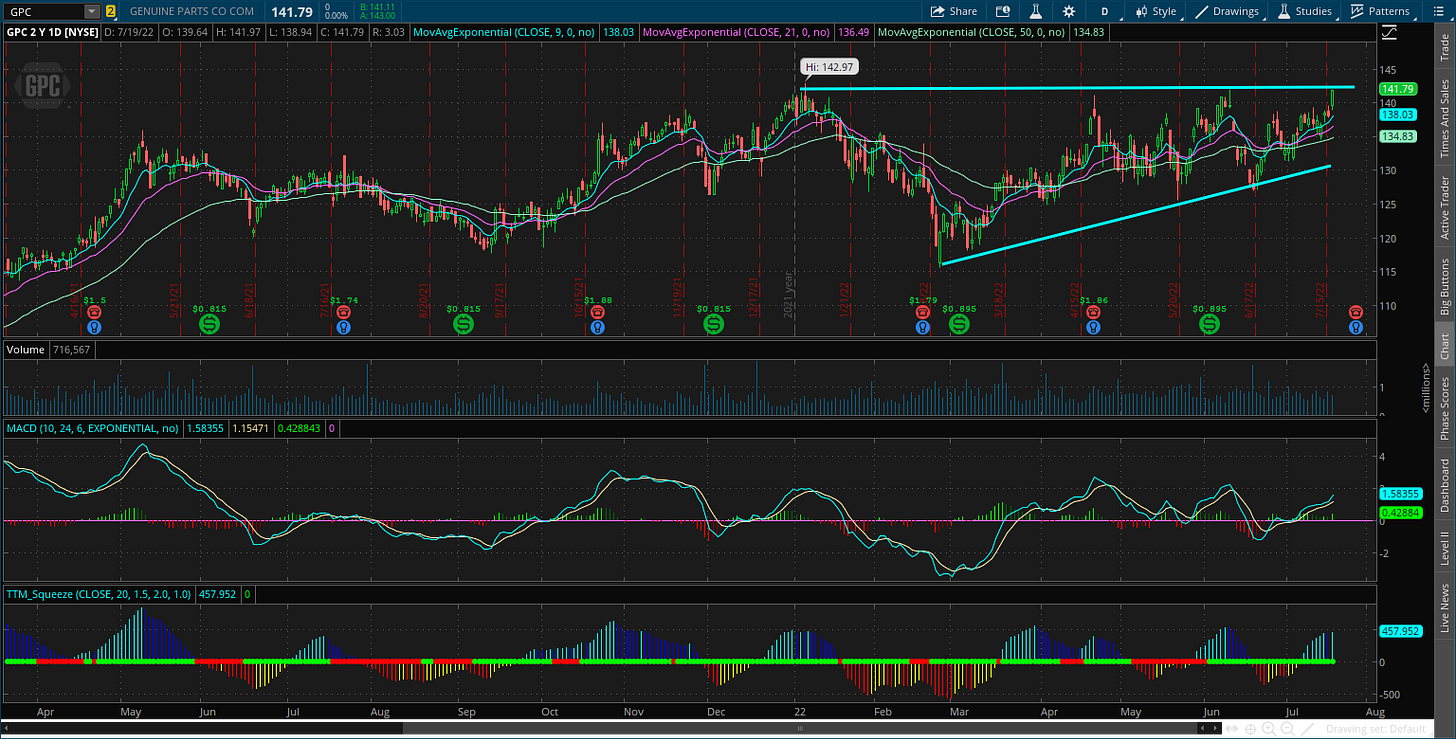
Task: Open the Dashboard side tab
Action: coord(1444,485)
